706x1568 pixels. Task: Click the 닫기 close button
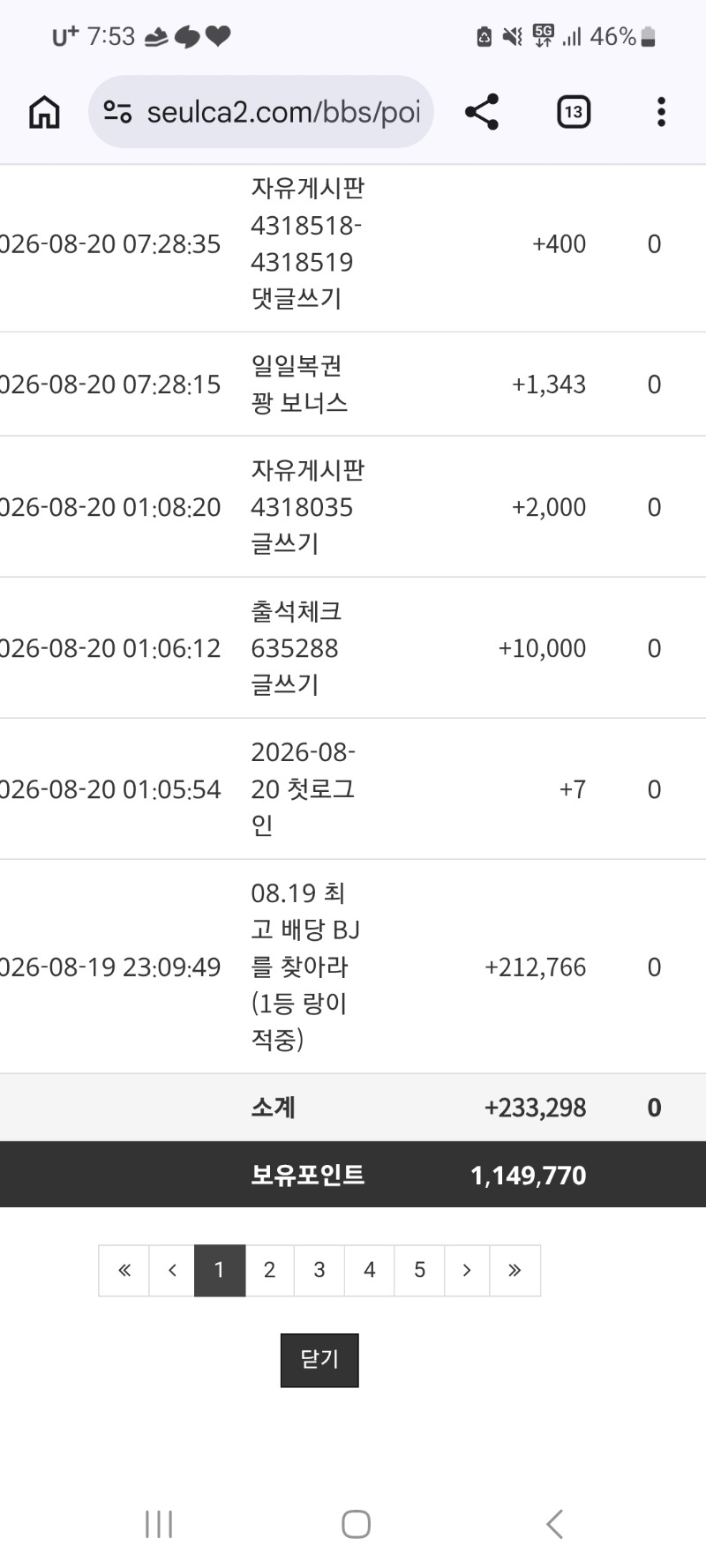tap(319, 1360)
